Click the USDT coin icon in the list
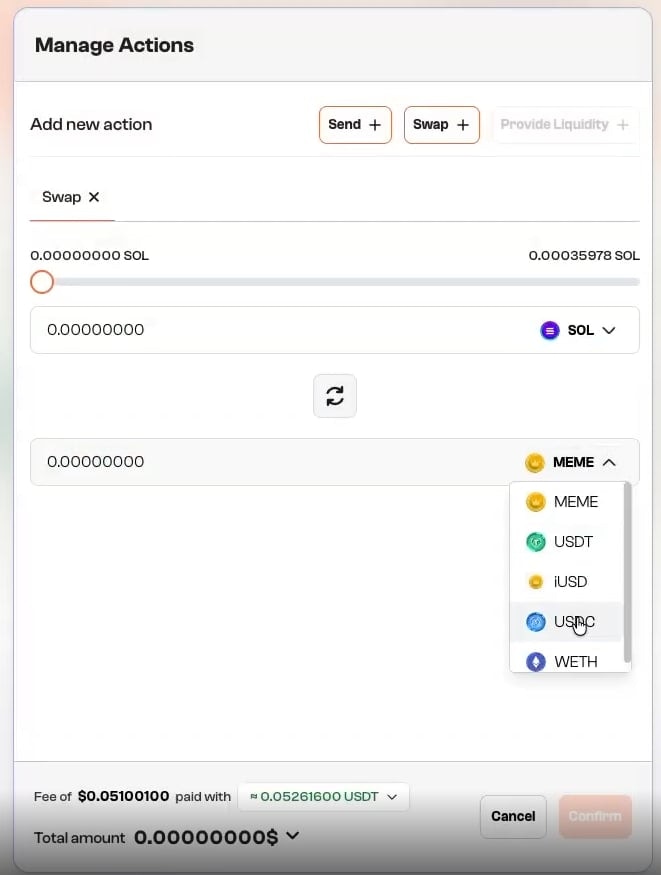The height and width of the screenshot is (875, 661). [x=536, y=541]
